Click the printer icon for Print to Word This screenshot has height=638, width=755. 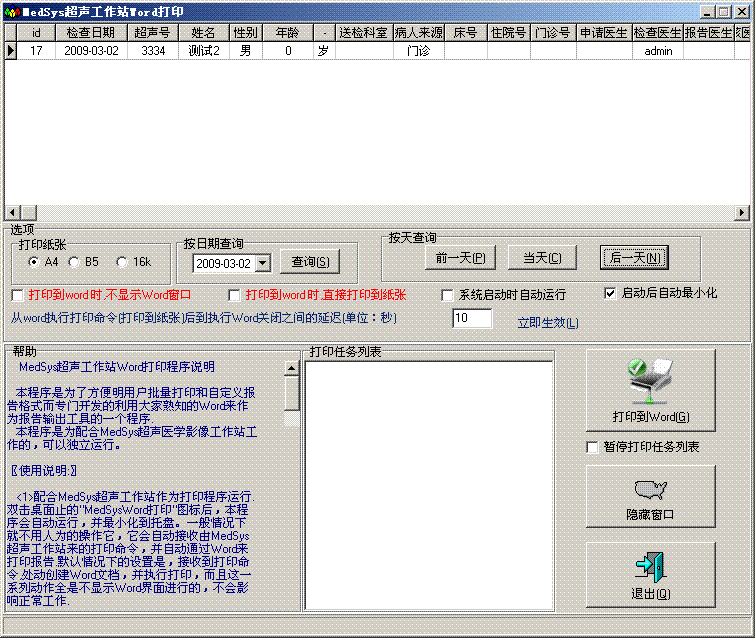(x=650, y=381)
